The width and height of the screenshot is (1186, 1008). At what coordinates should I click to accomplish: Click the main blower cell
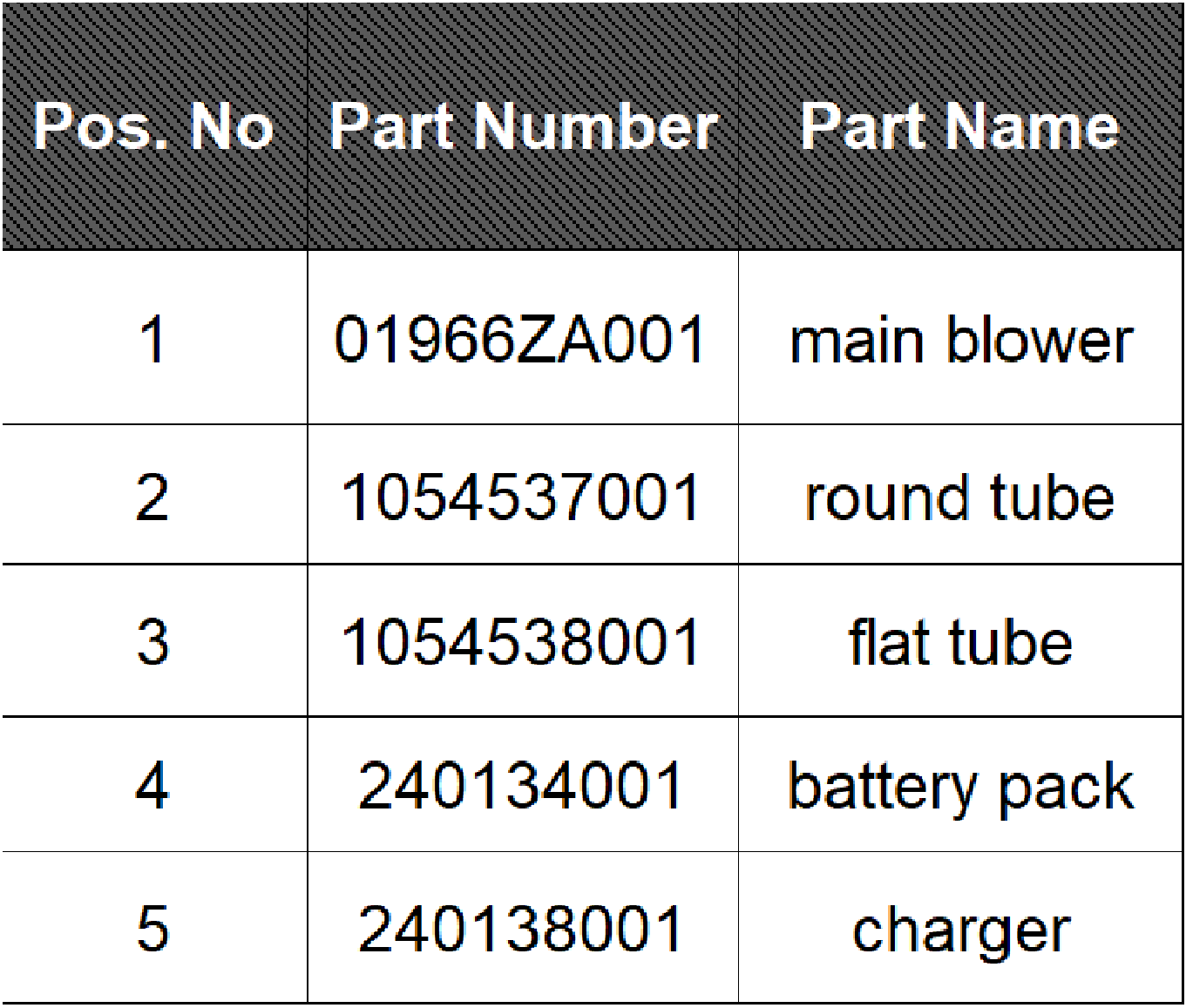point(960,338)
